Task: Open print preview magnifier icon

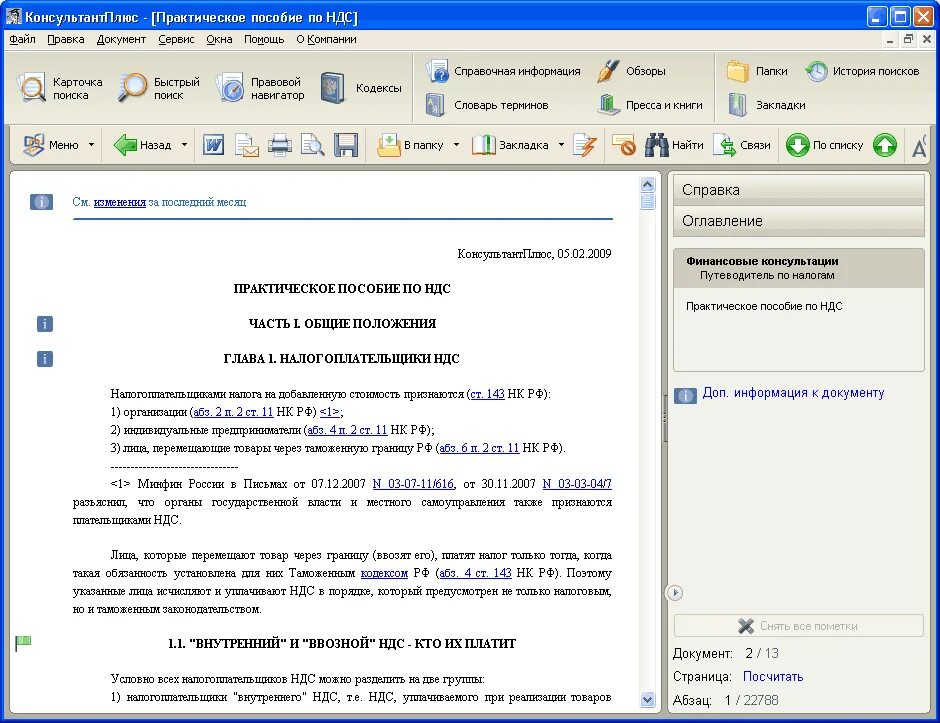Action: (312, 145)
